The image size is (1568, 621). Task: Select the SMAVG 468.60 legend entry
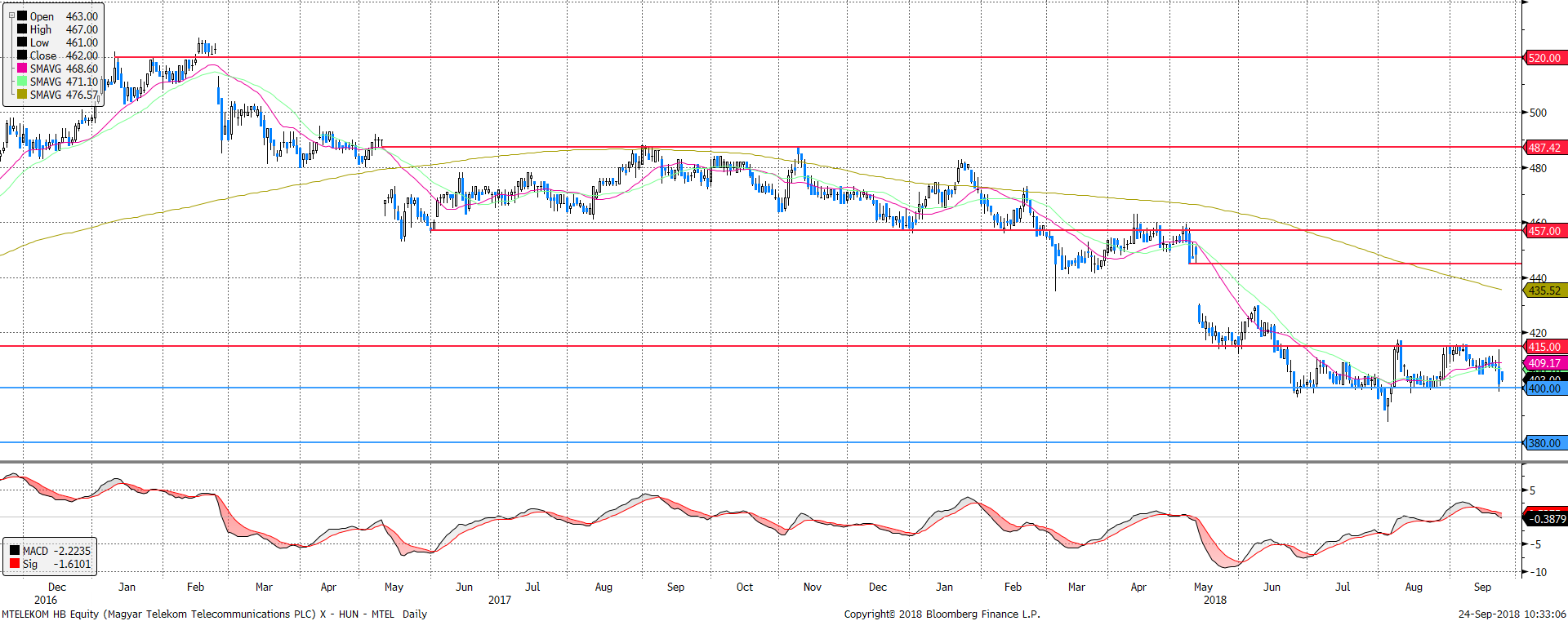[57, 69]
